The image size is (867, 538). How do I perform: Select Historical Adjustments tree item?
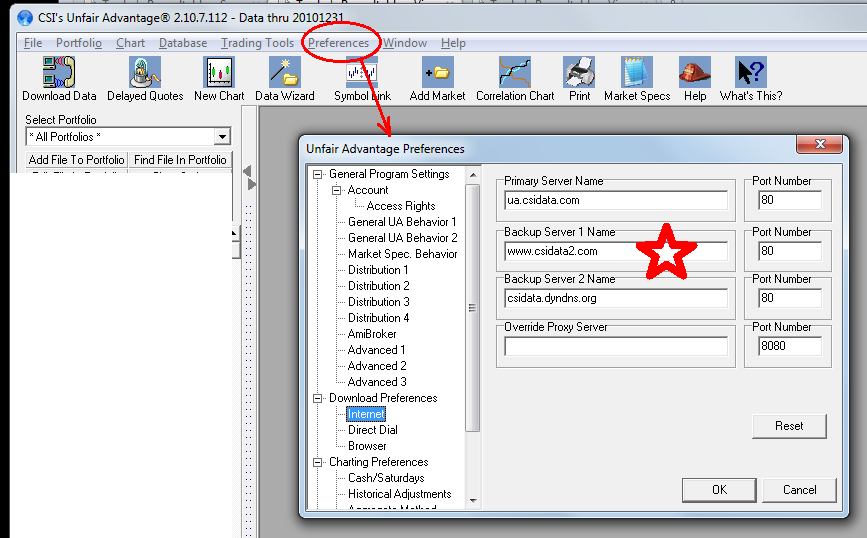click(x=399, y=494)
